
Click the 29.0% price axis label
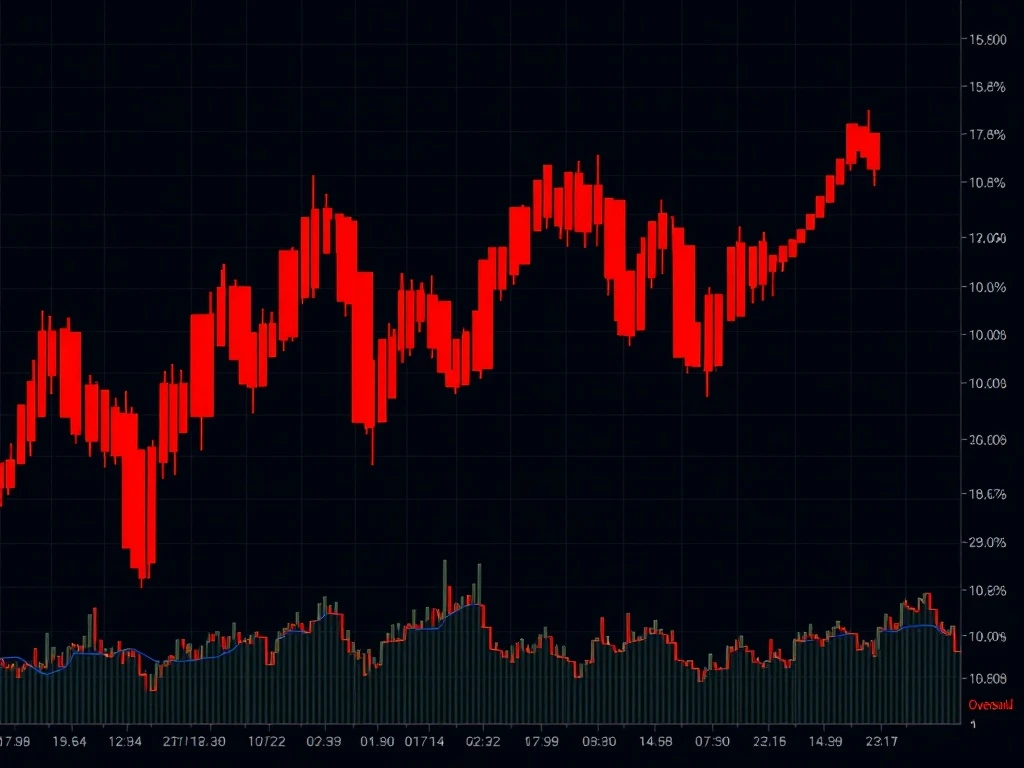[987, 543]
